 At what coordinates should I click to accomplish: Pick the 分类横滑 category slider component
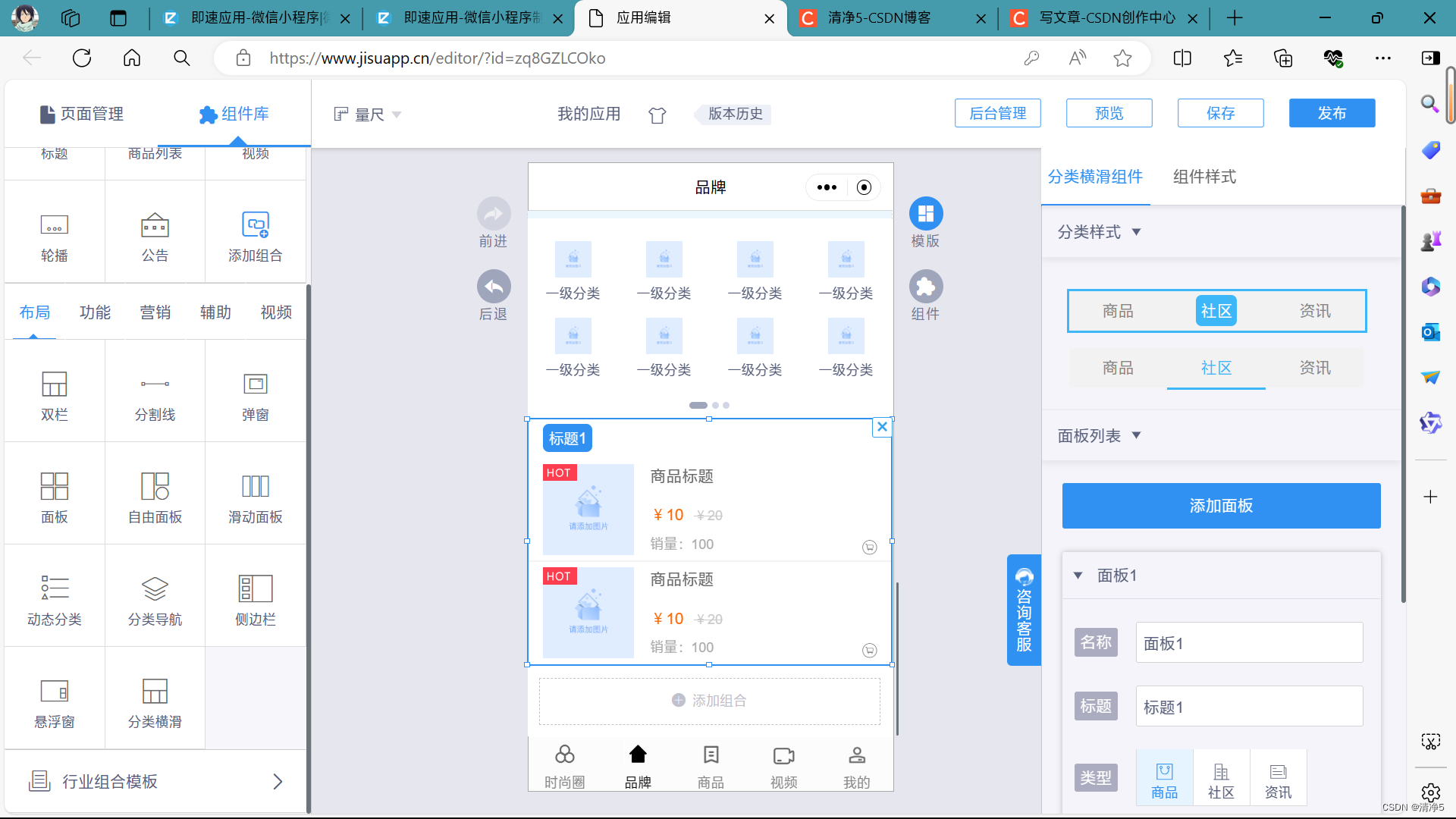(x=155, y=702)
